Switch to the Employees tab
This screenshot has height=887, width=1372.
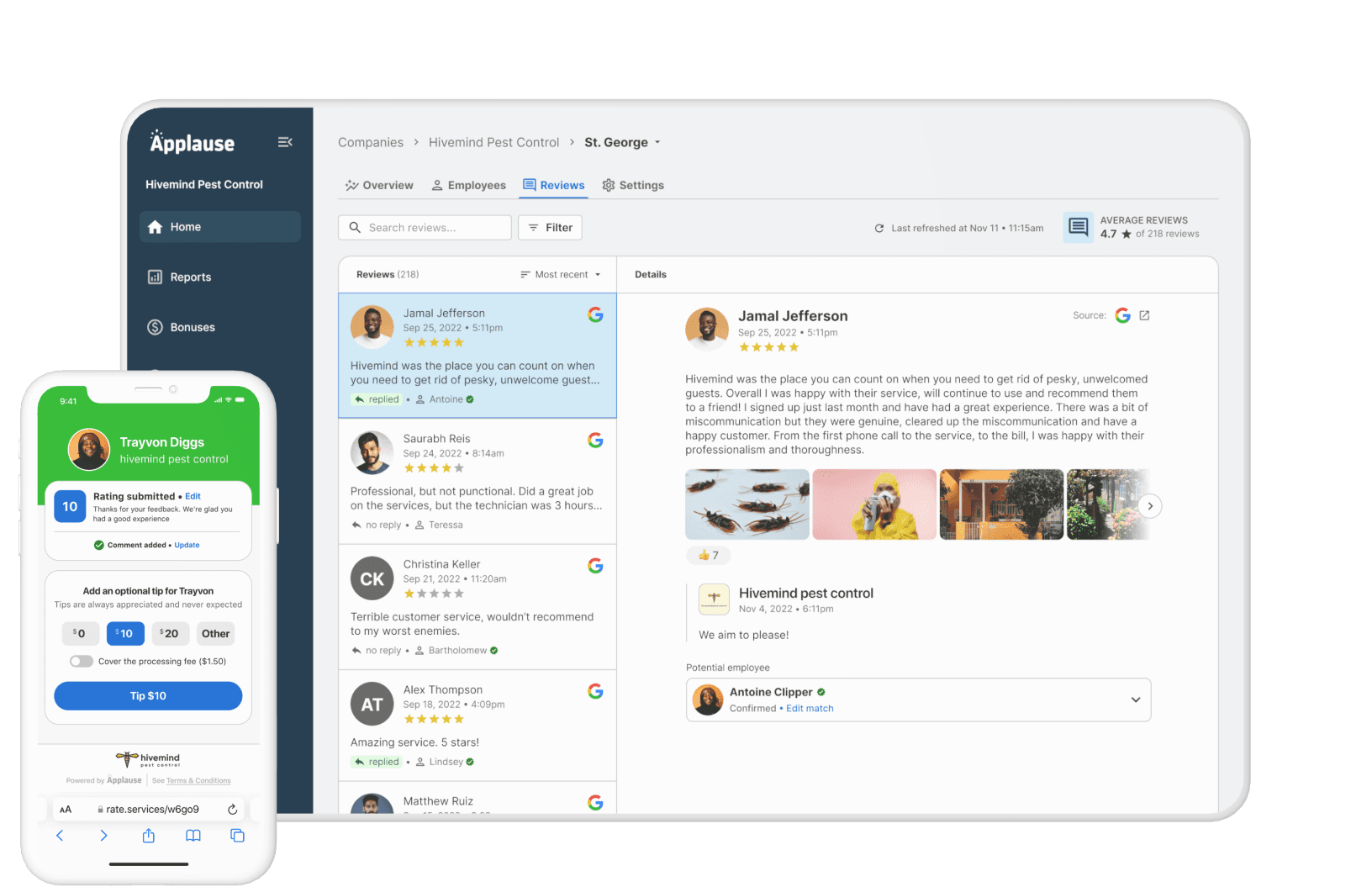pos(469,185)
